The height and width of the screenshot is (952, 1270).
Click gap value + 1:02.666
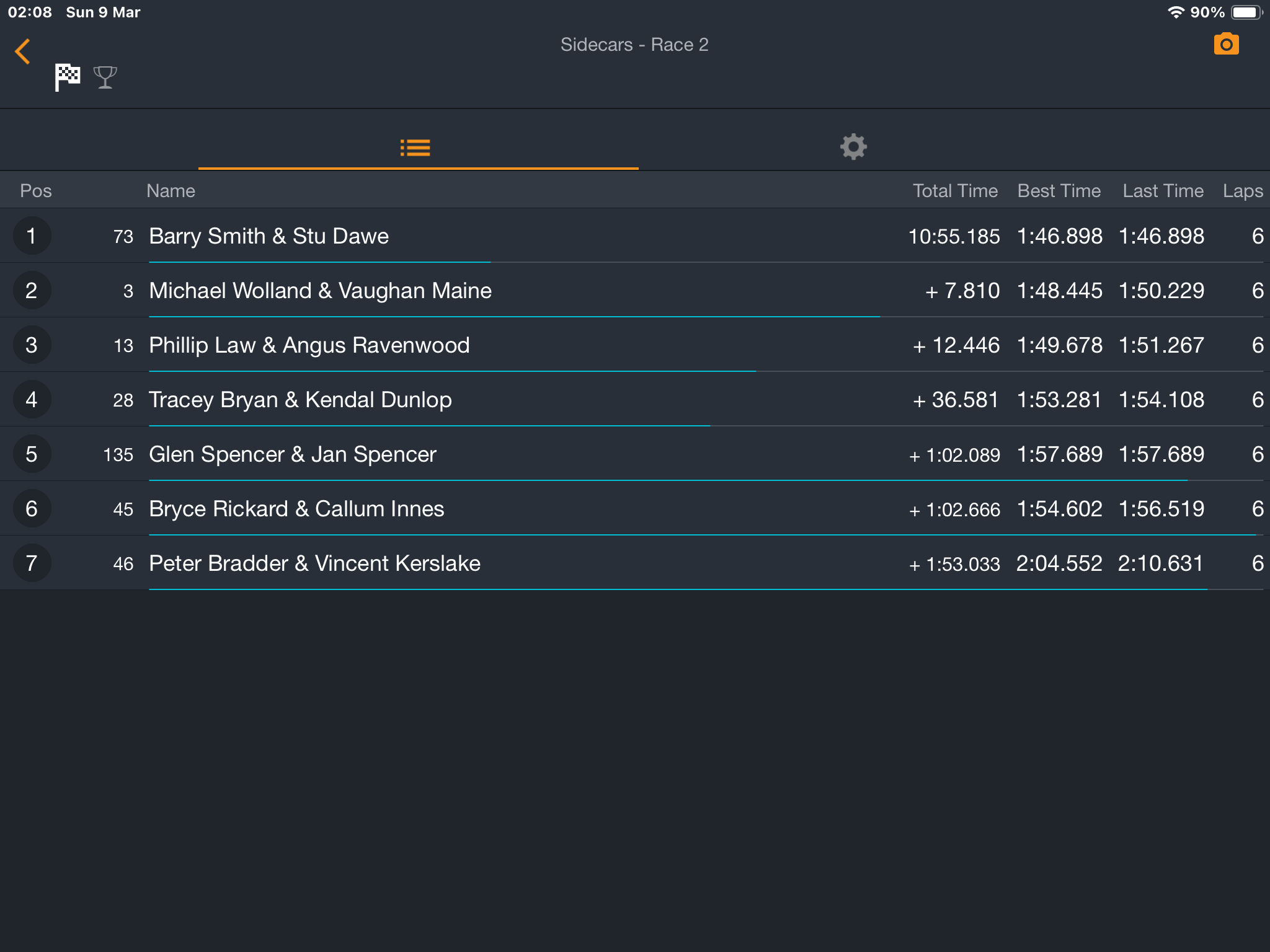tap(954, 510)
